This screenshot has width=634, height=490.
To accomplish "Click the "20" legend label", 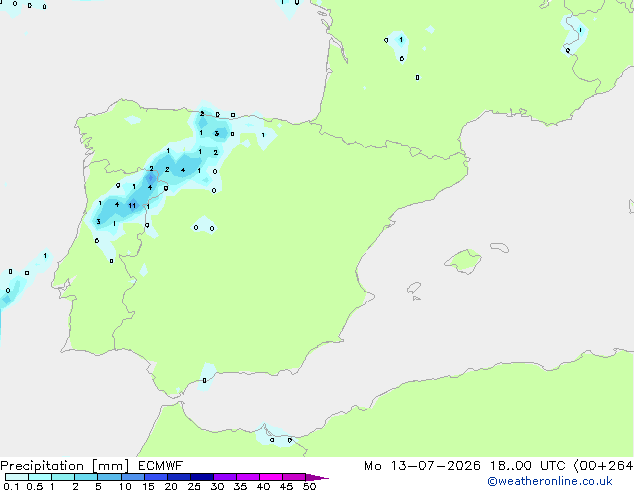I will point(171,486).
